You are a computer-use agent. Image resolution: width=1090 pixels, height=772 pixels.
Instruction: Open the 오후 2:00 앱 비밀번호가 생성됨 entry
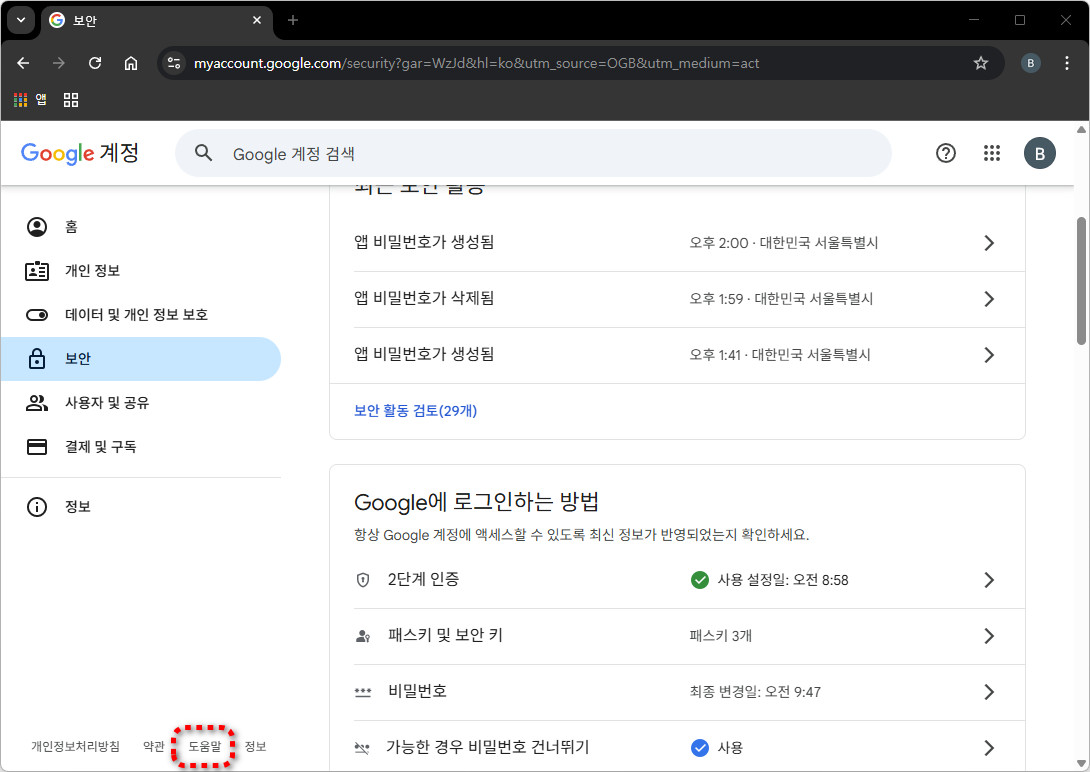point(677,243)
